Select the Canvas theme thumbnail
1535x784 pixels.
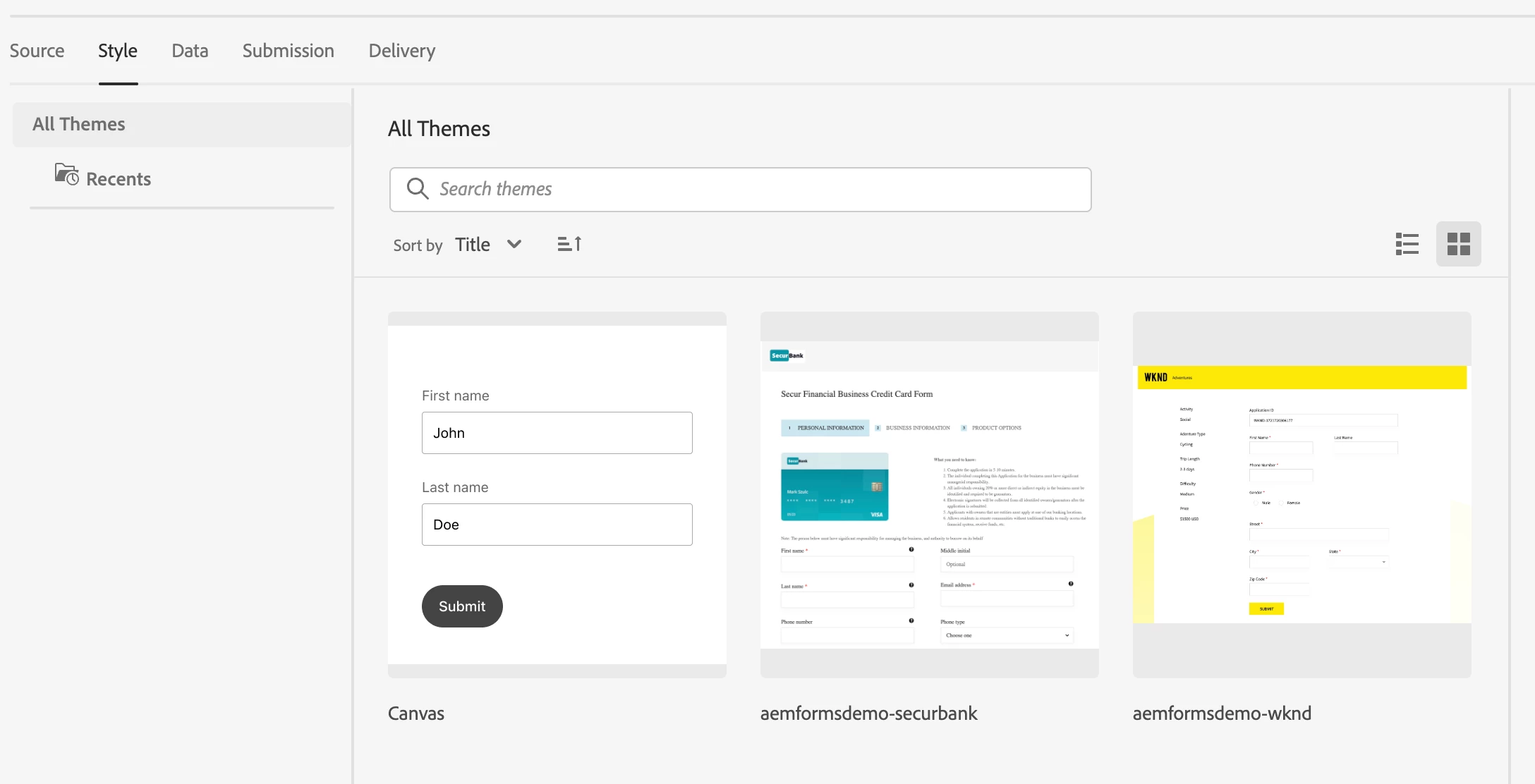[557, 494]
